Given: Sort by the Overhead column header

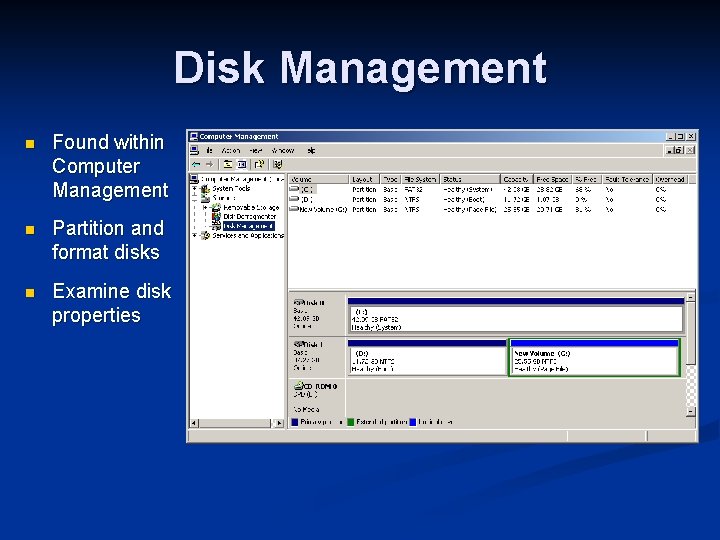Looking at the screenshot, I should [670, 179].
